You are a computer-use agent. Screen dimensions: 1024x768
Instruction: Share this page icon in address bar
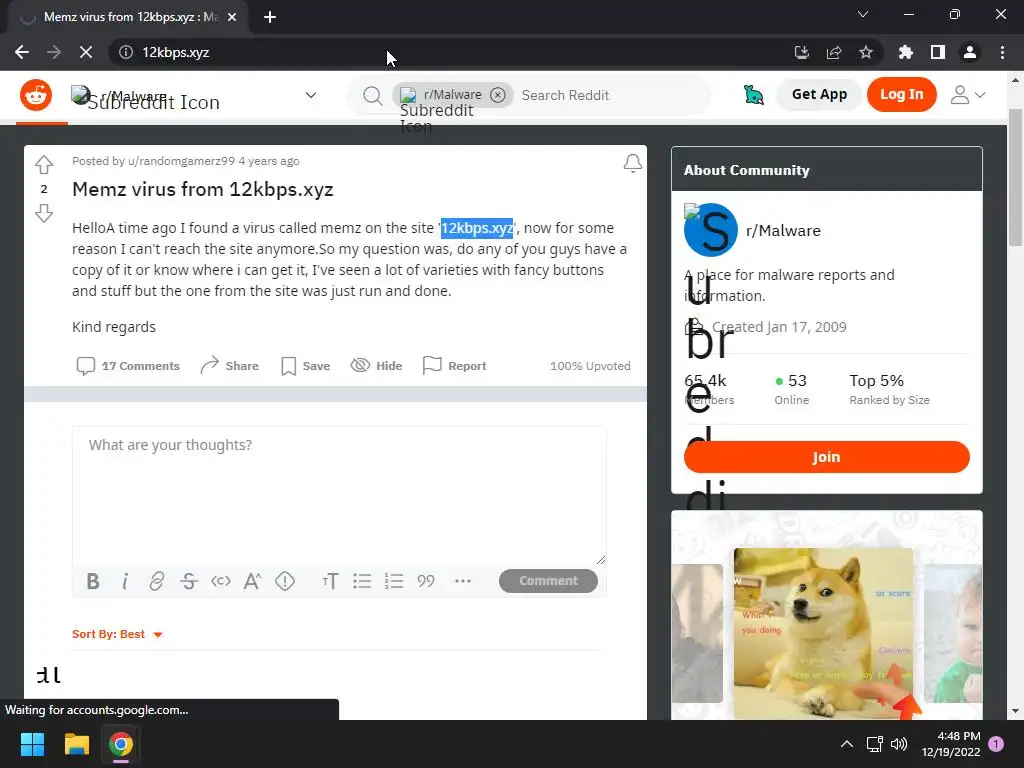click(833, 52)
